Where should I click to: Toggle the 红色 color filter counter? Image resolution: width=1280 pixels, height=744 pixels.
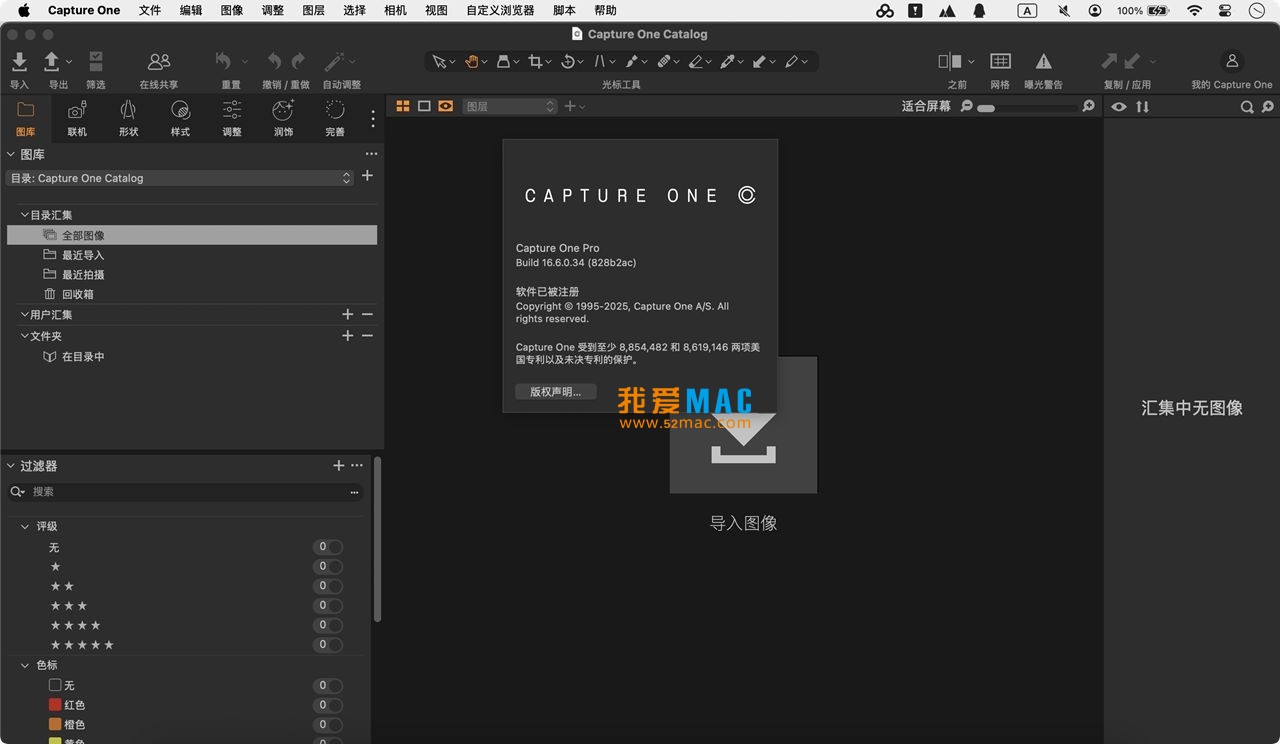click(x=327, y=705)
